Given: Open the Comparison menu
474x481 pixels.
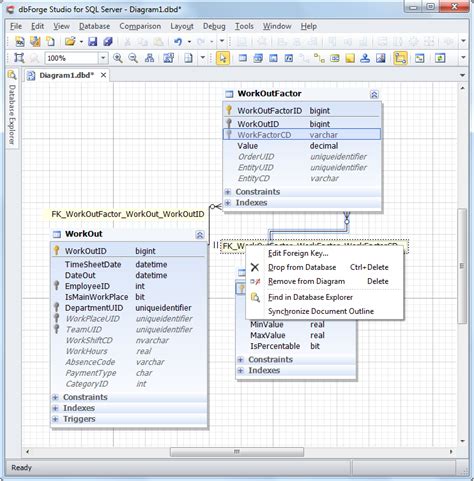Looking at the screenshot, I should pyautogui.click(x=140, y=26).
